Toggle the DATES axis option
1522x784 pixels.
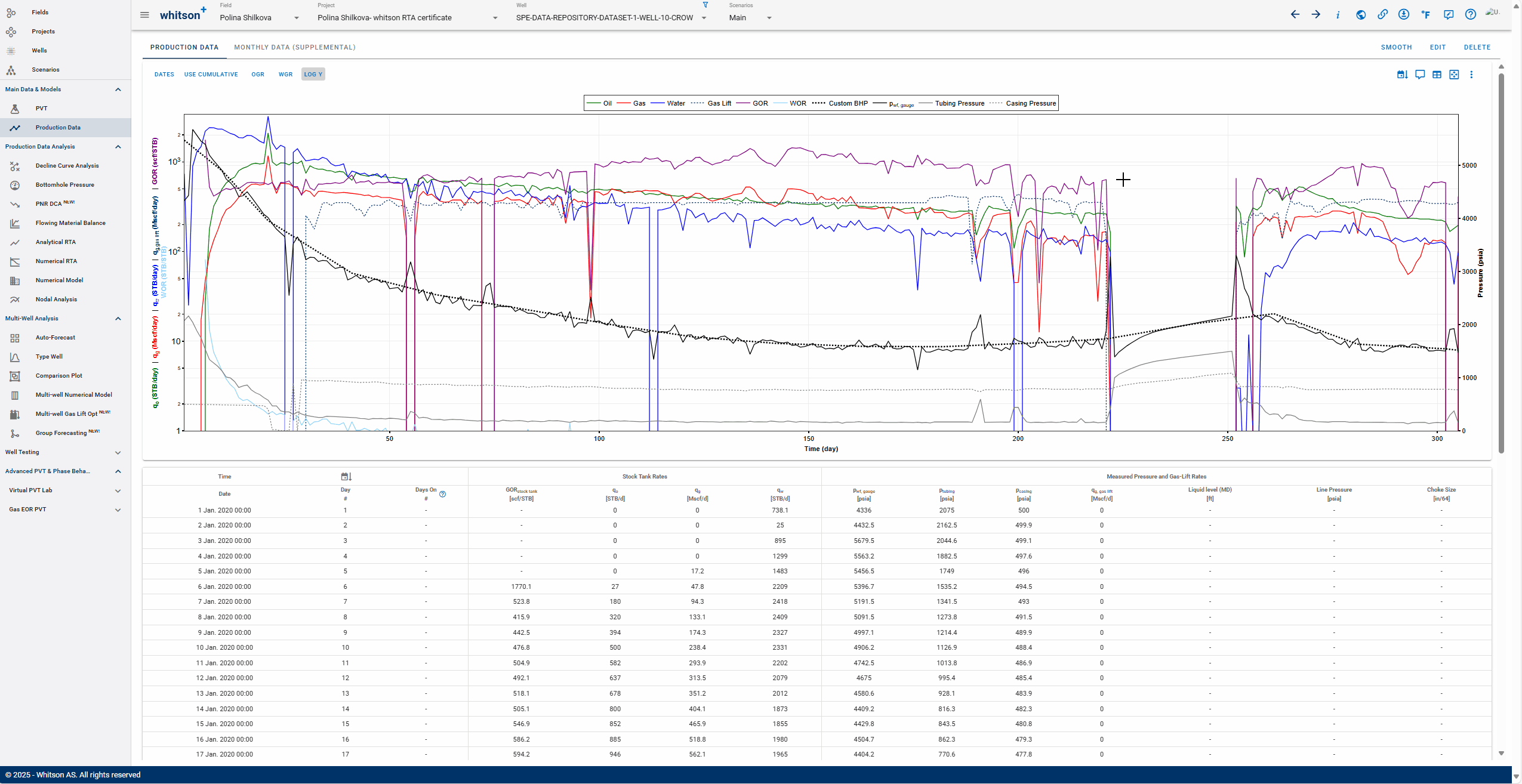coord(164,75)
